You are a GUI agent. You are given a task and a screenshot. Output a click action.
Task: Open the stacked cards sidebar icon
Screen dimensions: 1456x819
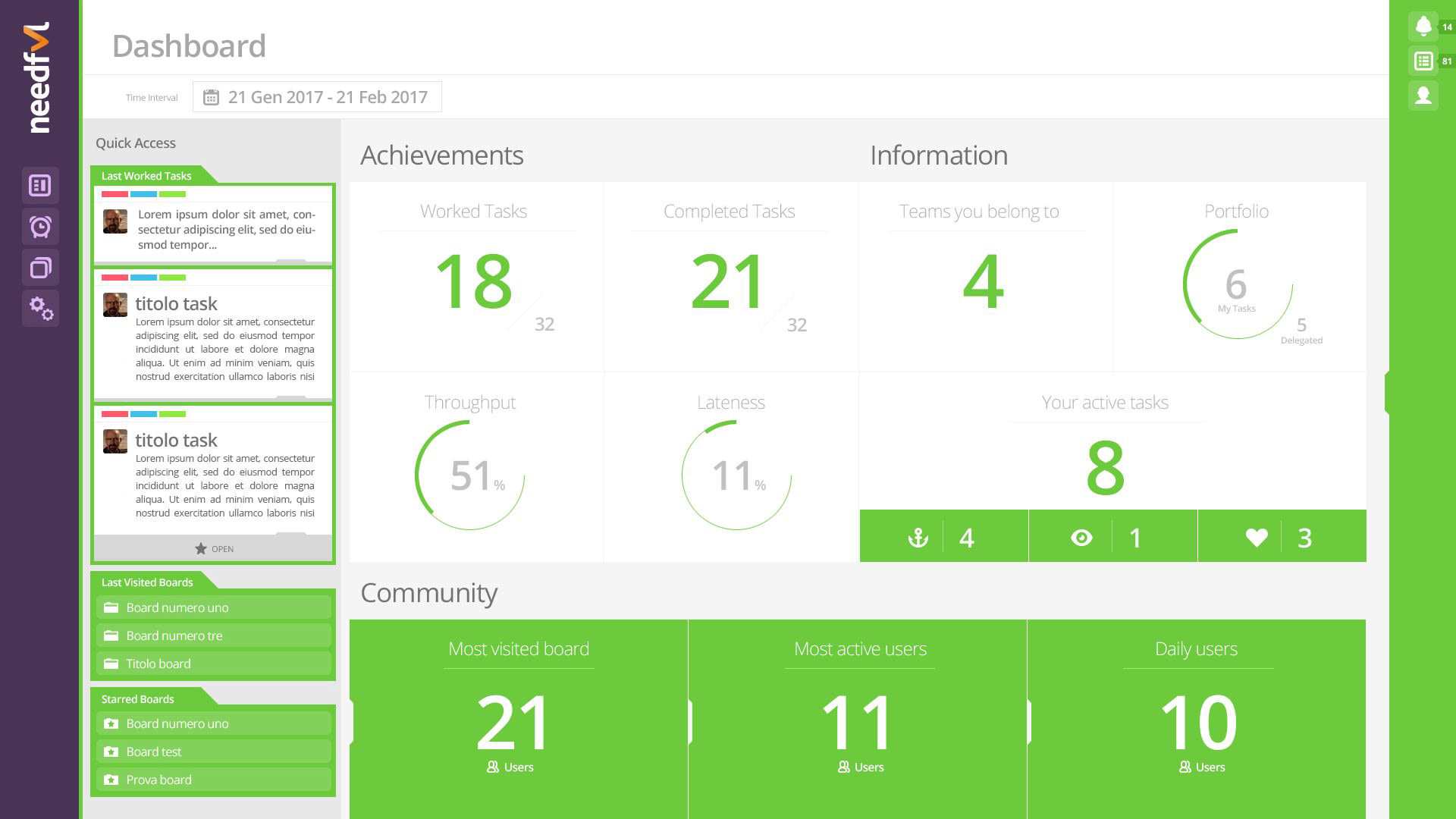click(x=40, y=268)
